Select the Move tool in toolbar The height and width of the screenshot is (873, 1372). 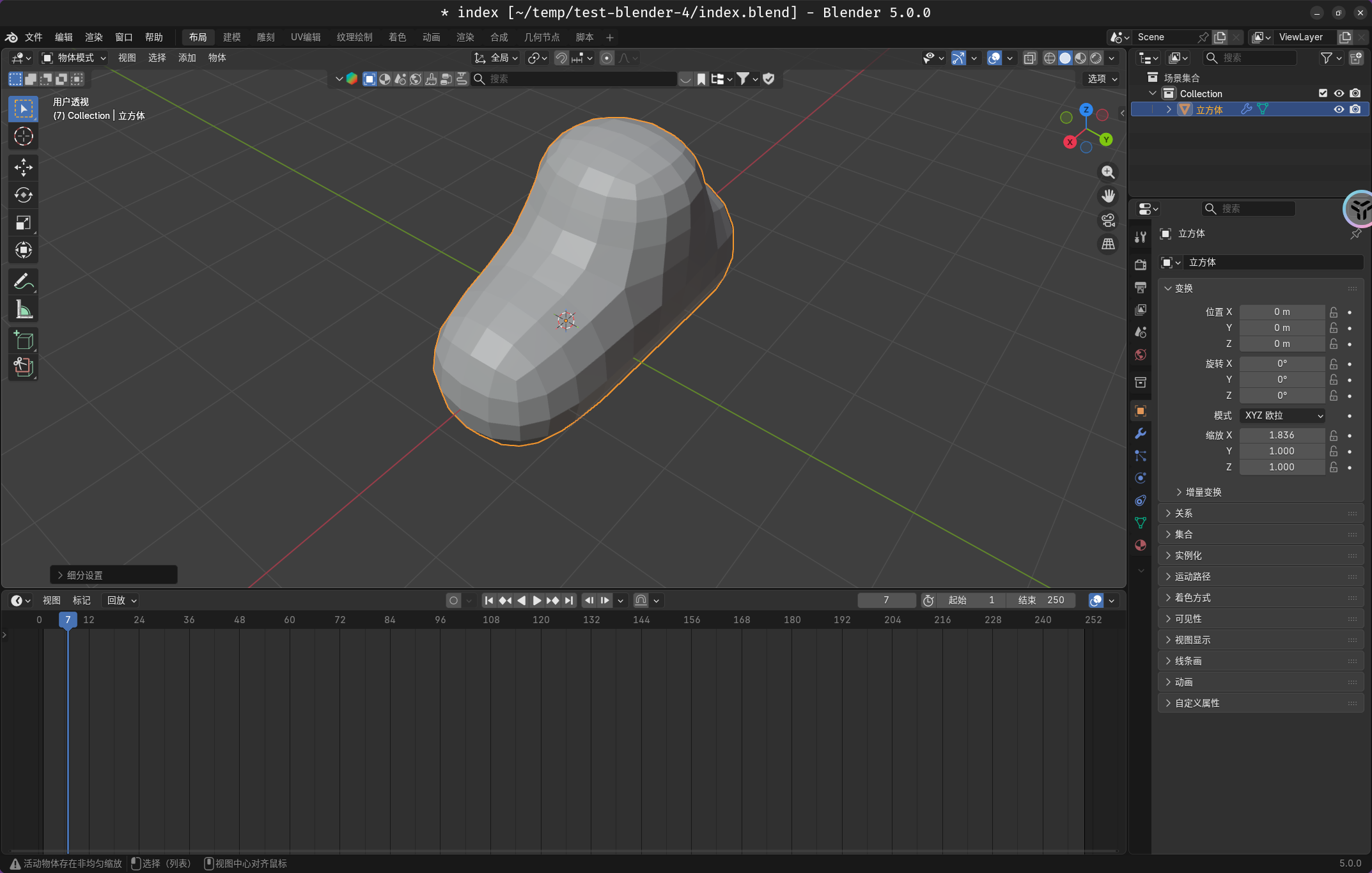click(x=24, y=167)
